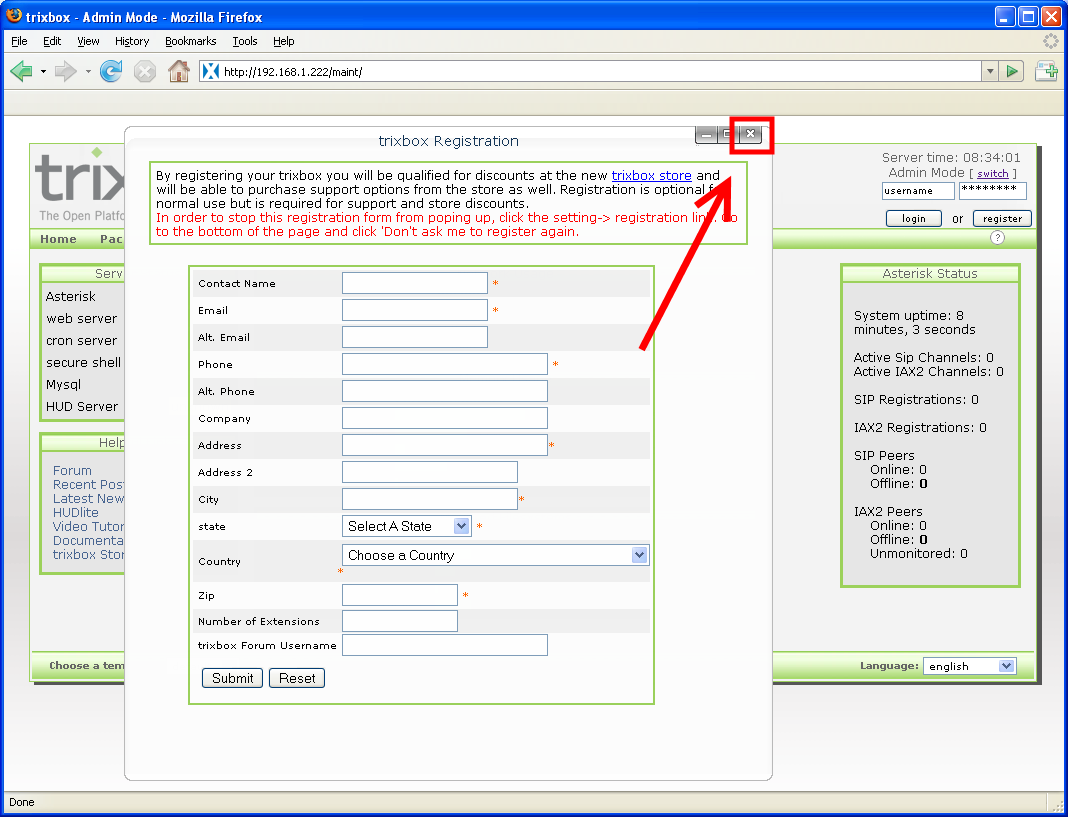
Task: Click the Contact Name field
Action: pyautogui.click(x=415, y=283)
